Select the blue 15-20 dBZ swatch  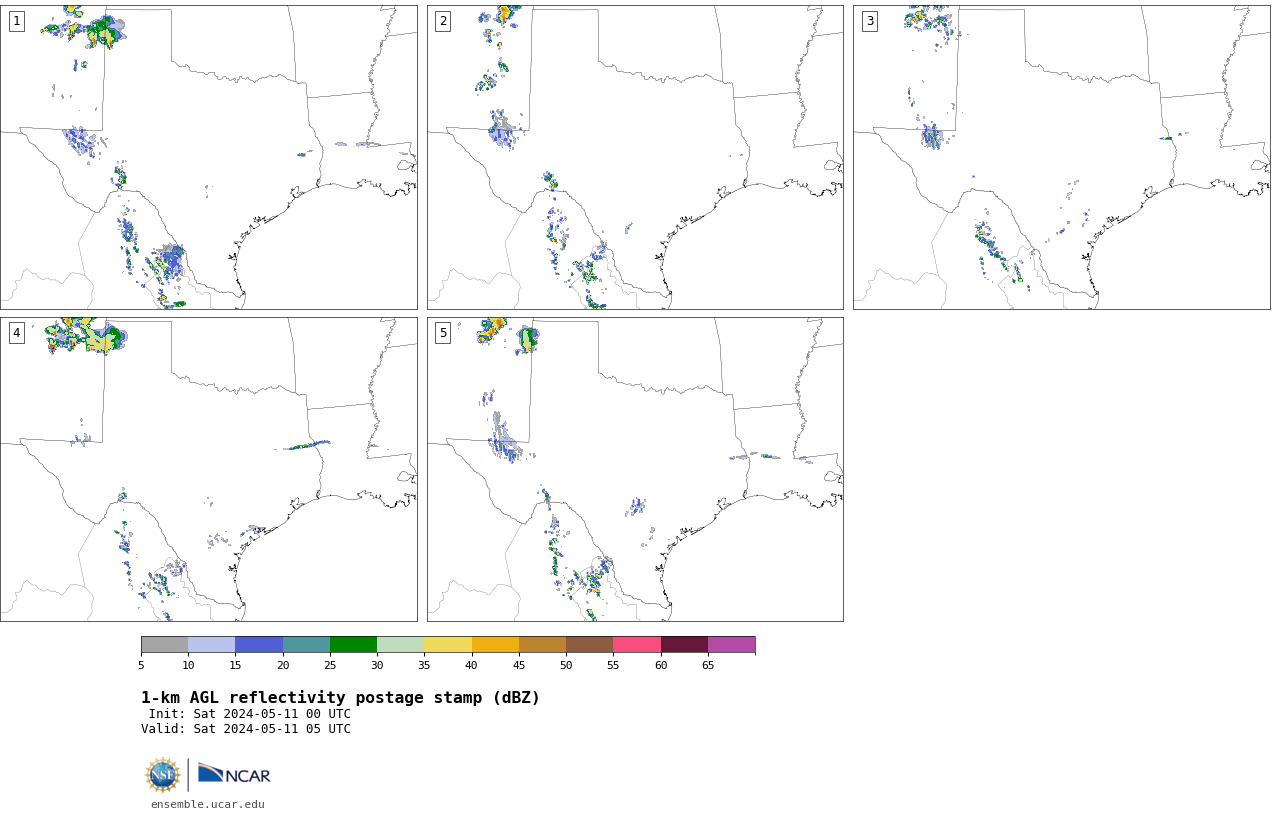click(x=259, y=644)
